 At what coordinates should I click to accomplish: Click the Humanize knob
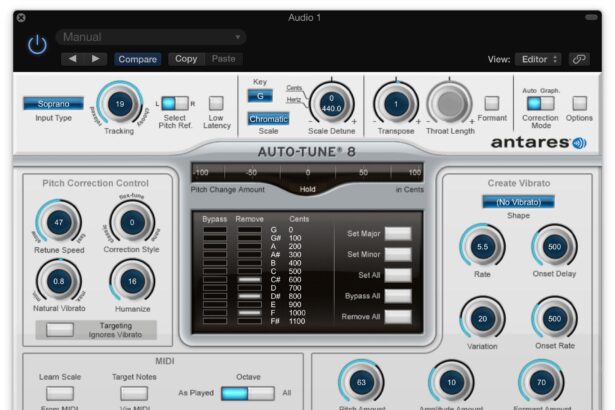(133, 283)
